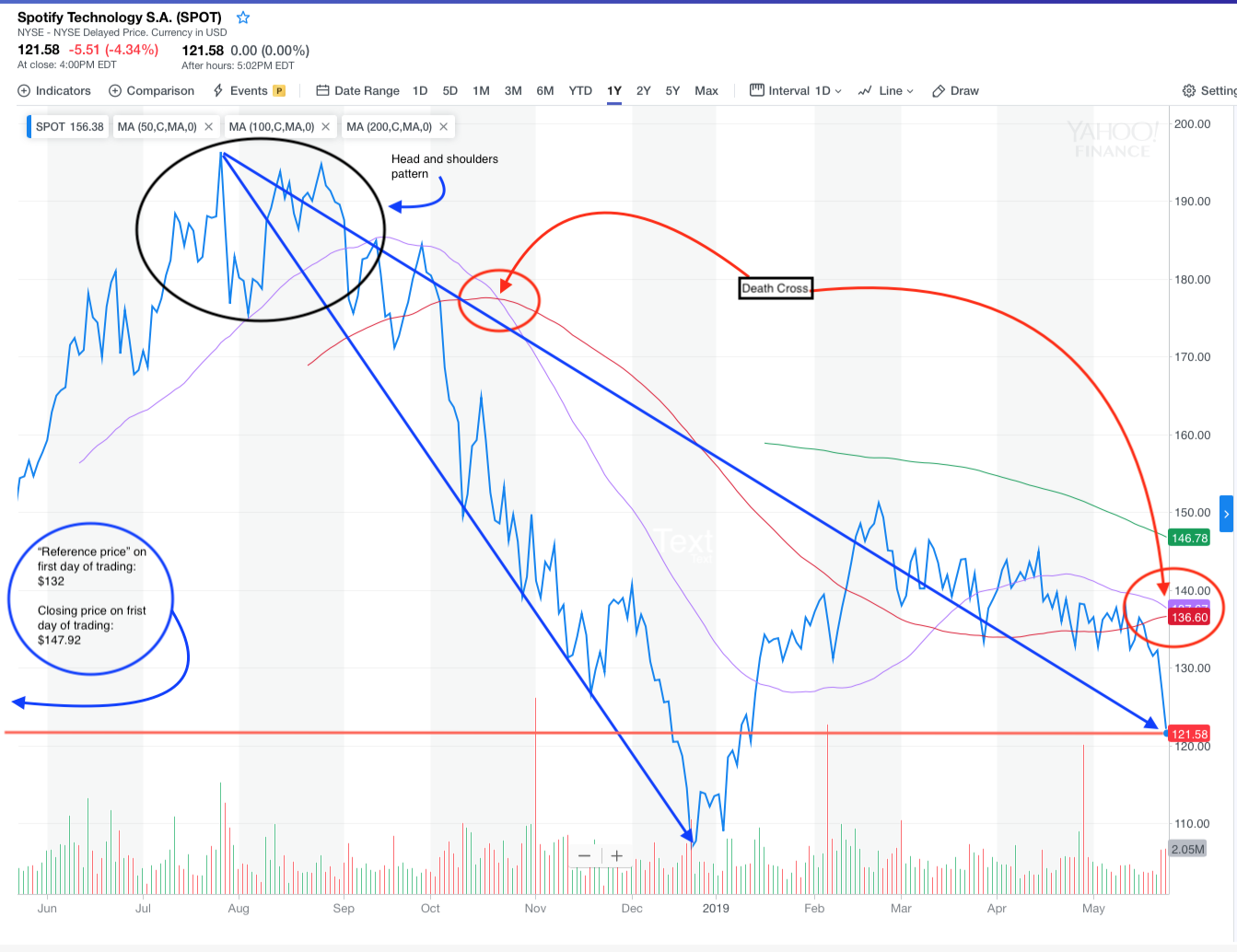Click the star watchlist icon beside SPOT
This screenshot has height=952, width=1237.
pos(243,17)
